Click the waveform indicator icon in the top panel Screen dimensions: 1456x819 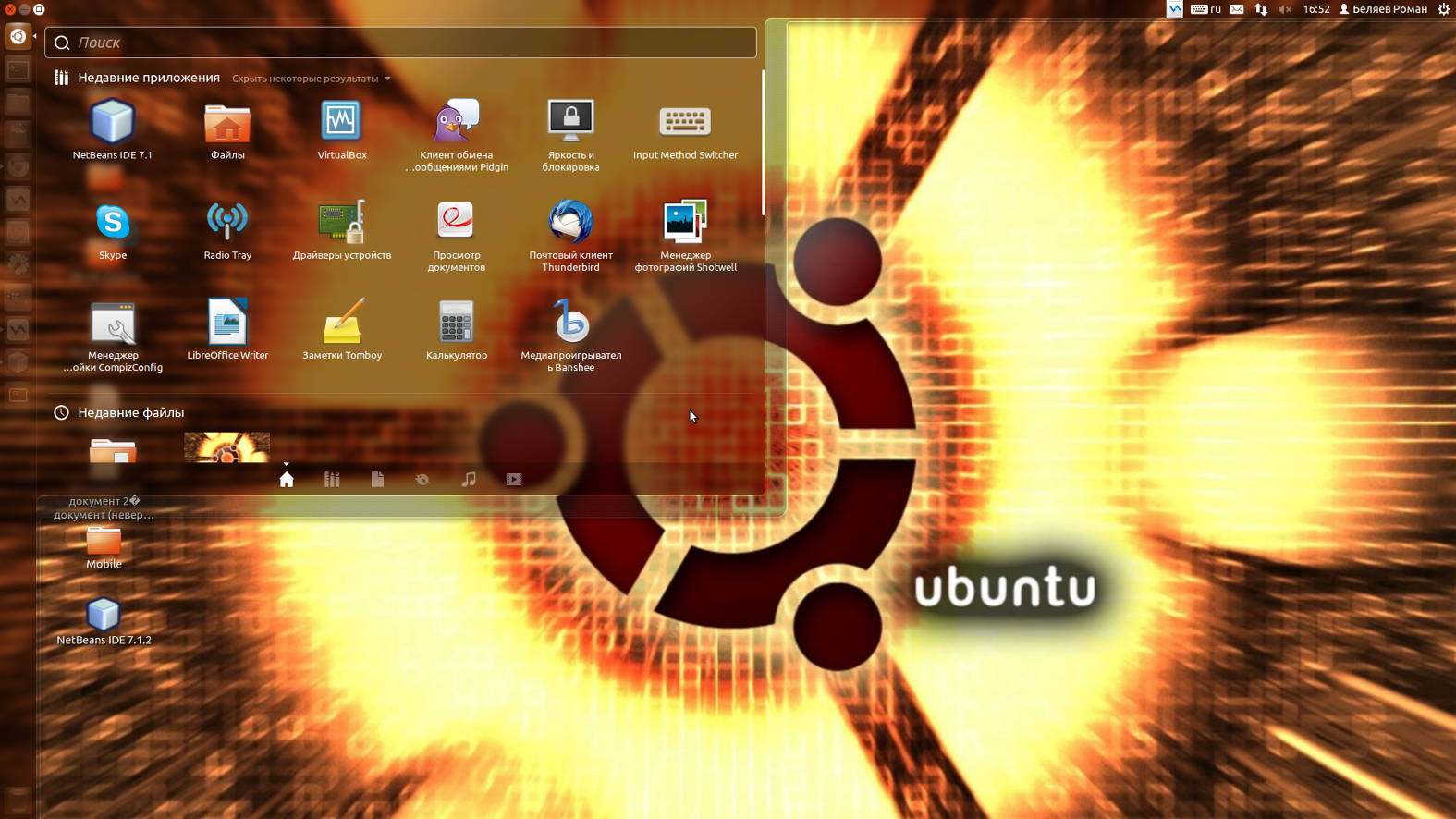point(1174,9)
